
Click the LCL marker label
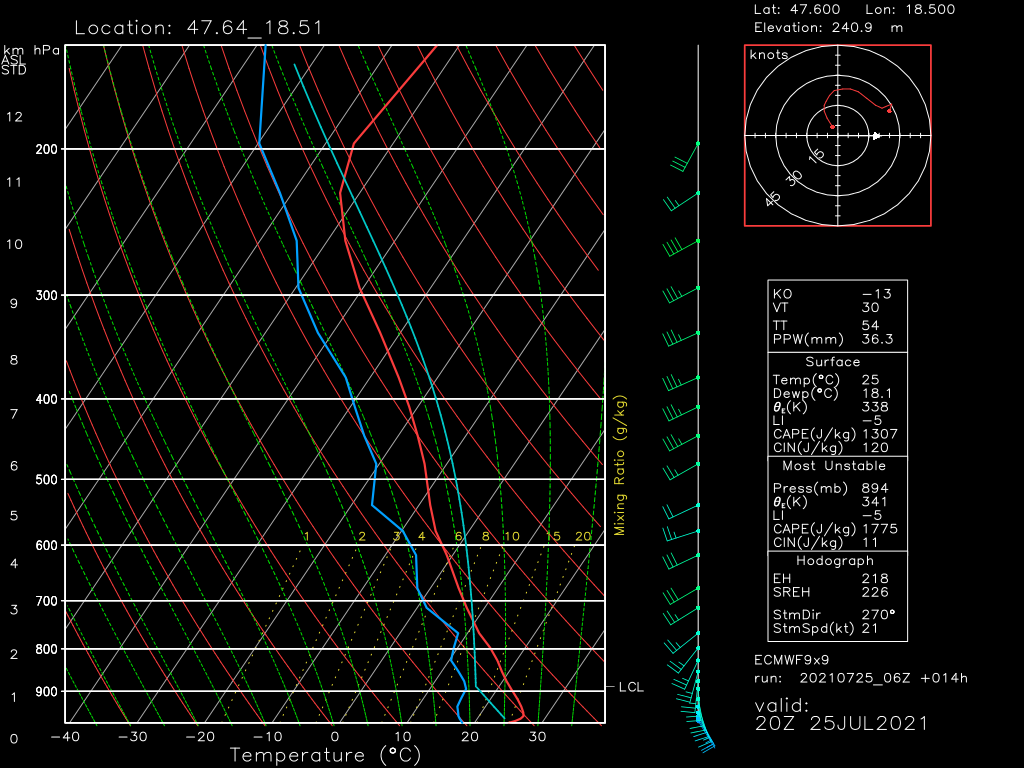click(x=631, y=687)
